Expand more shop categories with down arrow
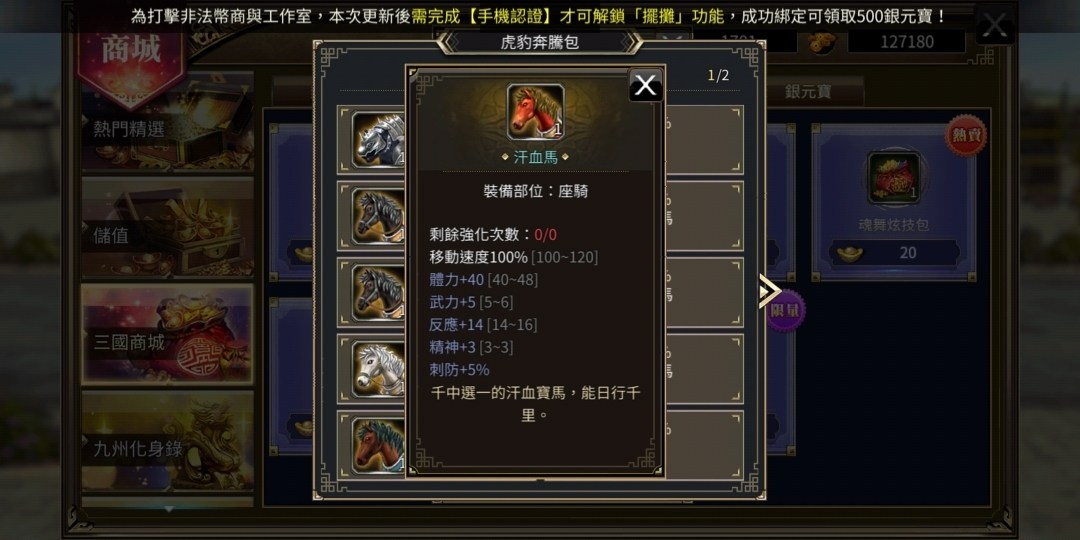1080x540 pixels. click(x=168, y=509)
